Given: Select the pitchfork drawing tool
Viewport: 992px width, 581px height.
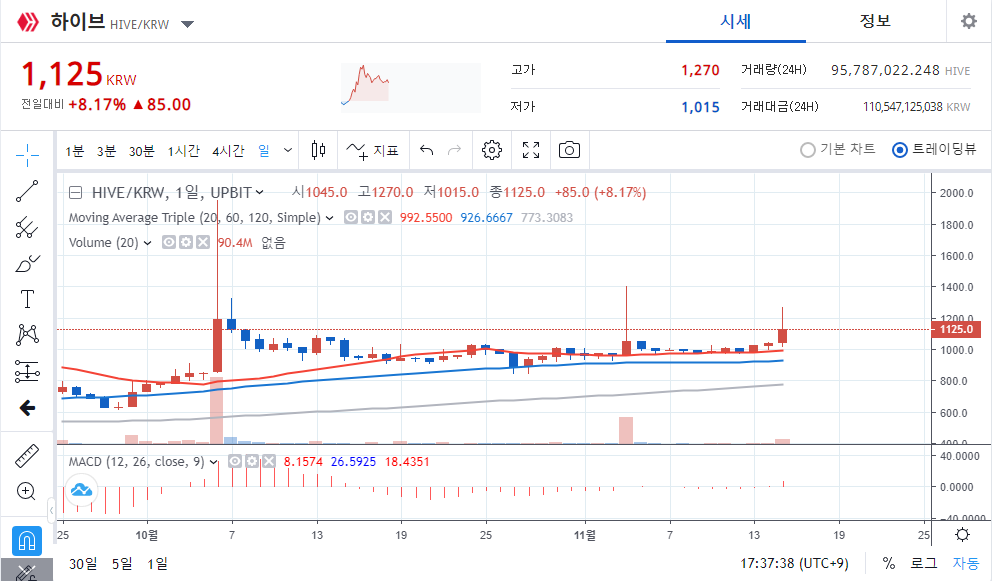Looking at the screenshot, I should click(27, 227).
